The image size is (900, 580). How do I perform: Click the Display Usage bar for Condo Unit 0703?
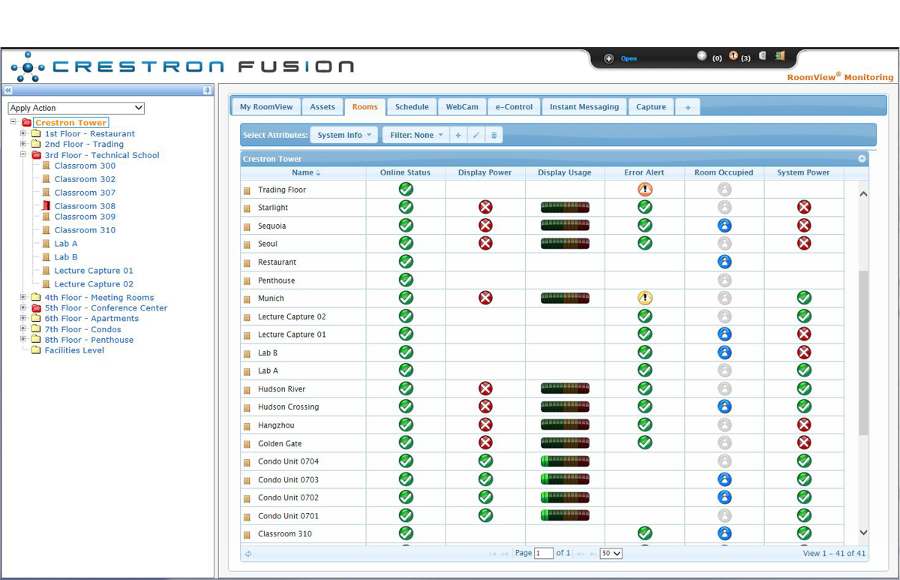tap(565, 479)
